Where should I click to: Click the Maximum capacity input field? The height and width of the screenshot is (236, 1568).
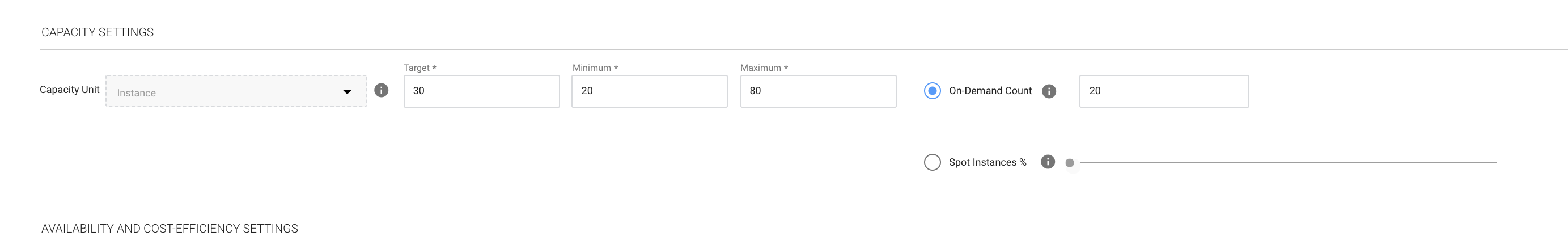pos(817,91)
